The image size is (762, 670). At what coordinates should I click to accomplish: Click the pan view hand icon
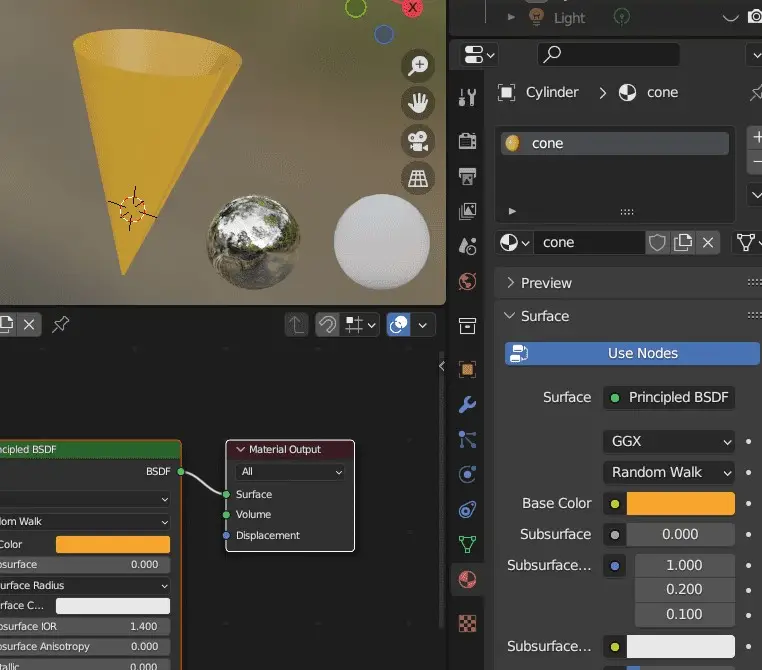point(418,103)
